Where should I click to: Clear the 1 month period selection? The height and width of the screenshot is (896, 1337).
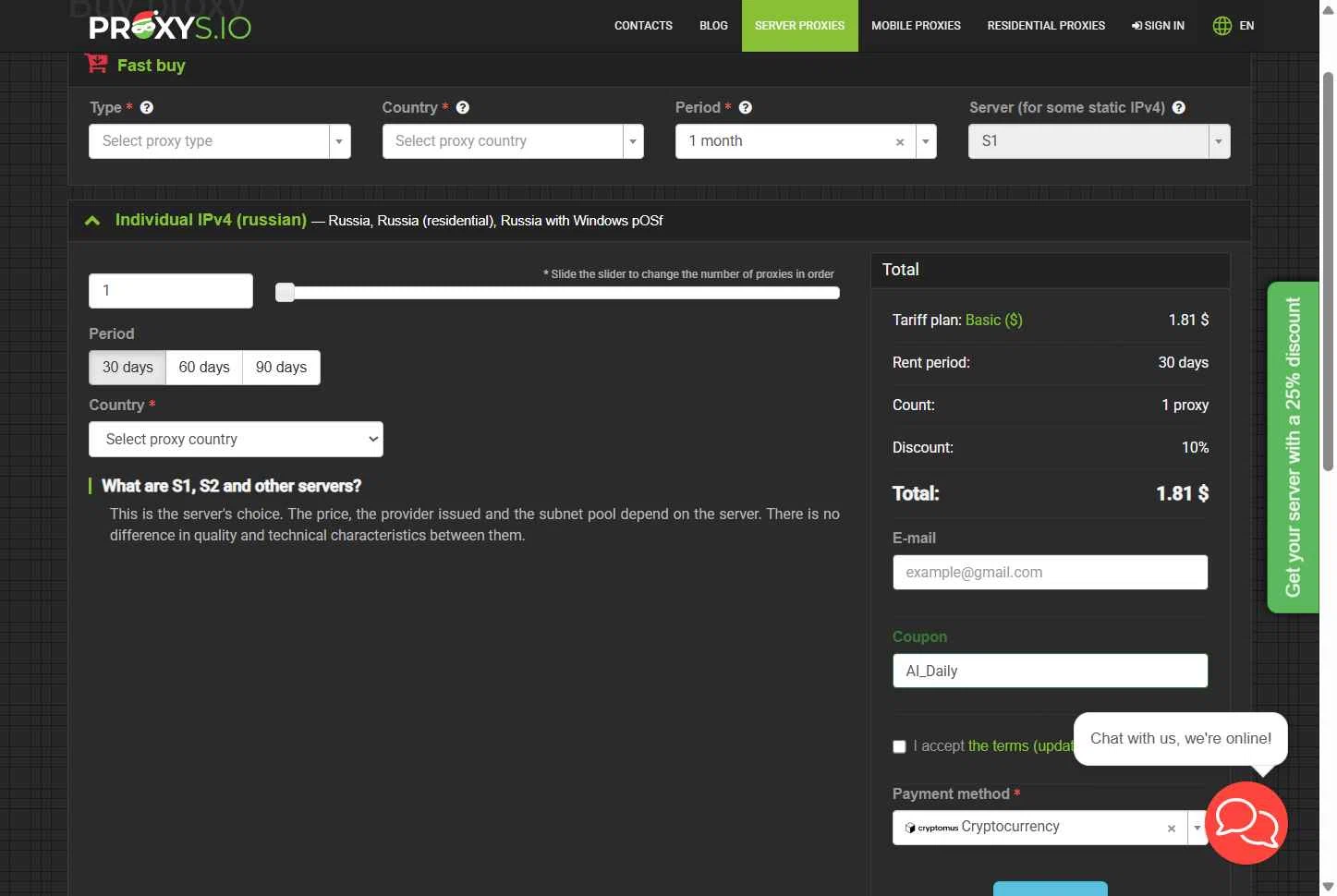900,142
